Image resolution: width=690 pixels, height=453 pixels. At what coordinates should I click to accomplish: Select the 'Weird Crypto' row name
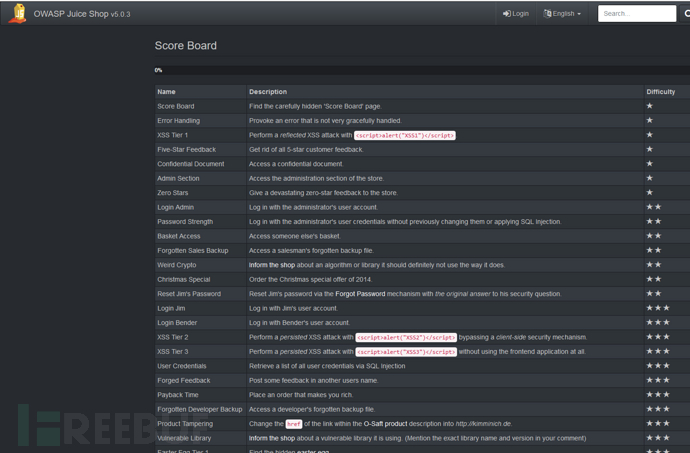pyautogui.click(x=176, y=265)
